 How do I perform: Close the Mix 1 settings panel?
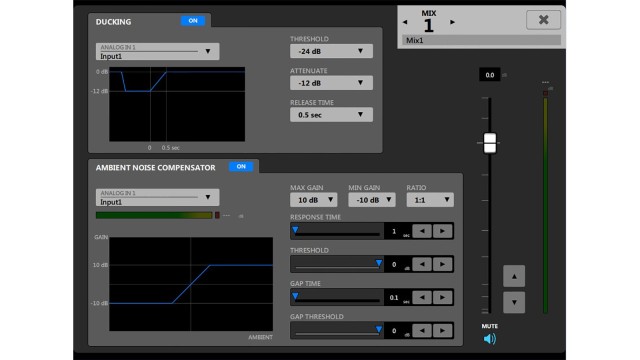click(543, 20)
